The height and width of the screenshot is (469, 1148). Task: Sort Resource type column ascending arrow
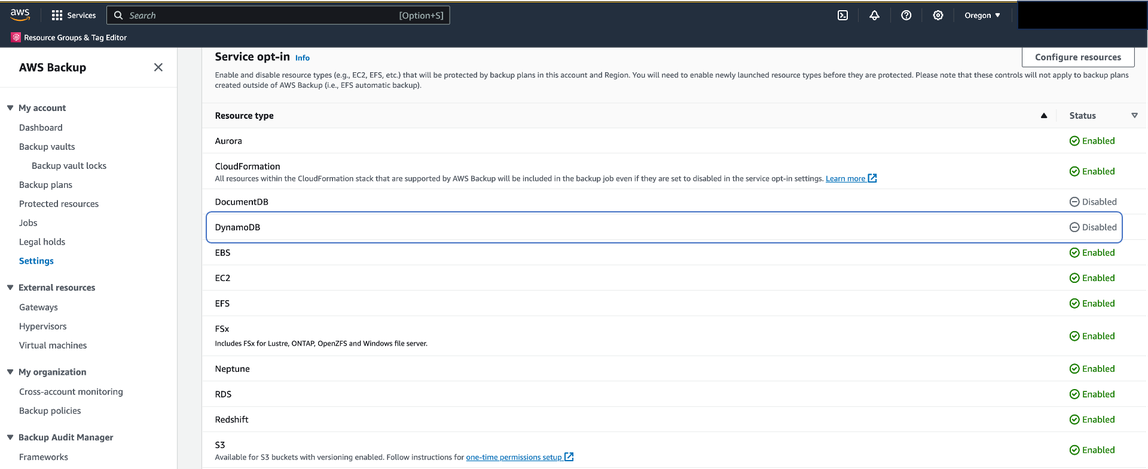click(1043, 116)
